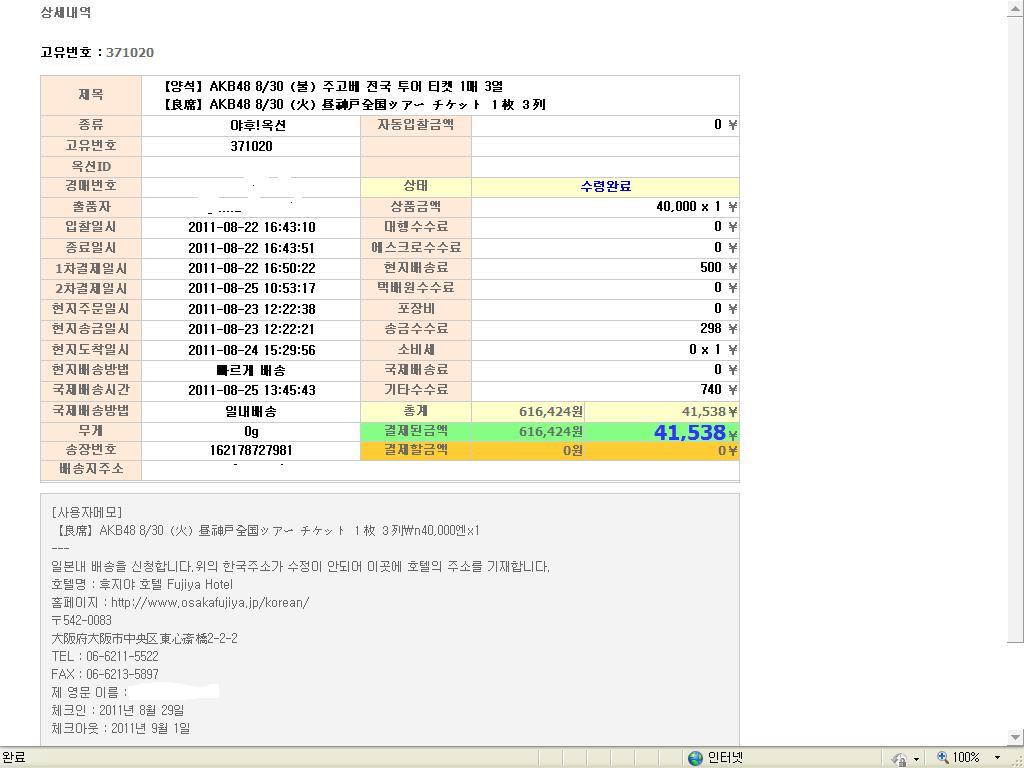Viewport: 1024px width, 768px height.
Task: Click the orange 결제할금액 label cell
Action: coord(415,450)
